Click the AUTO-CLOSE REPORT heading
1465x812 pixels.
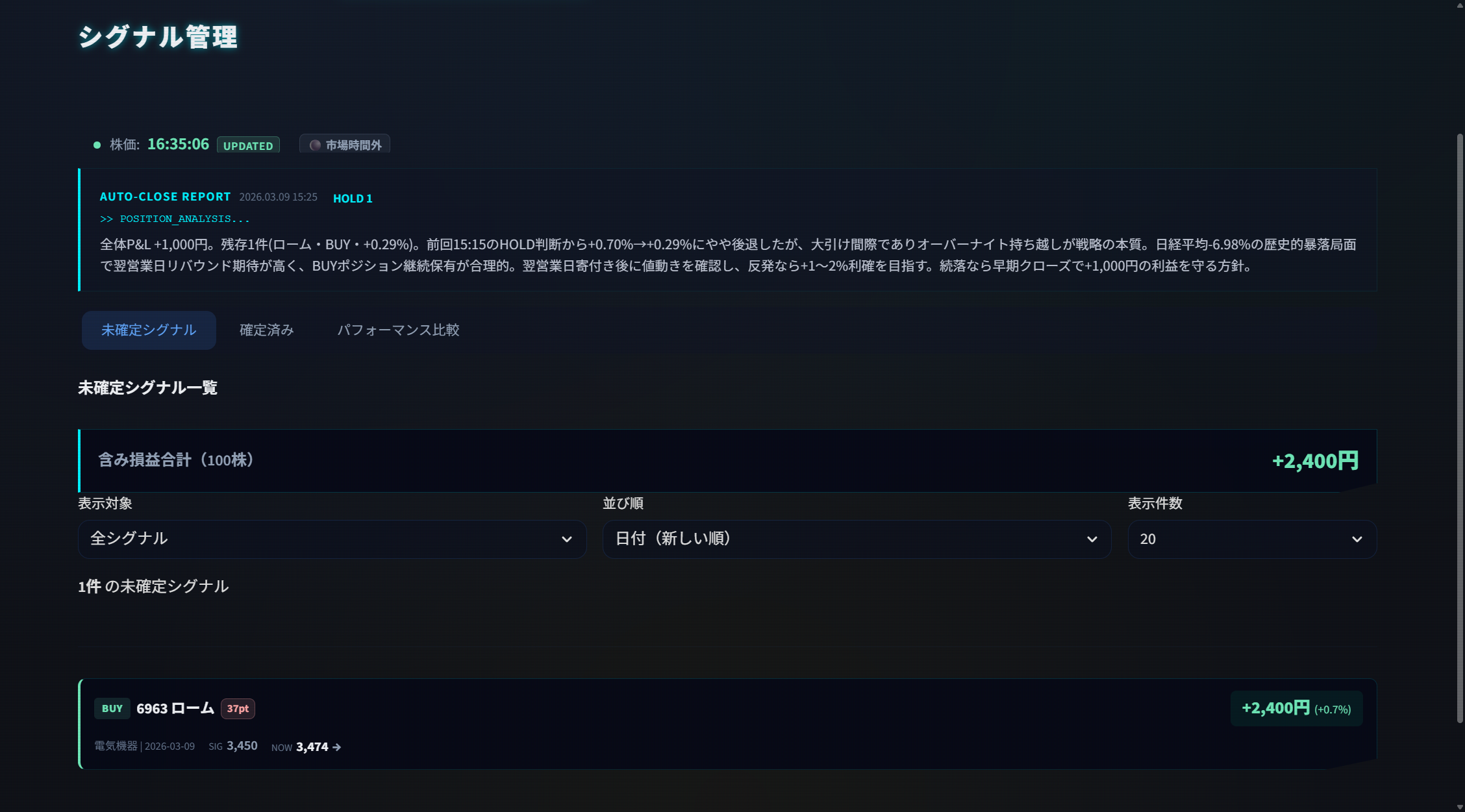(x=165, y=197)
